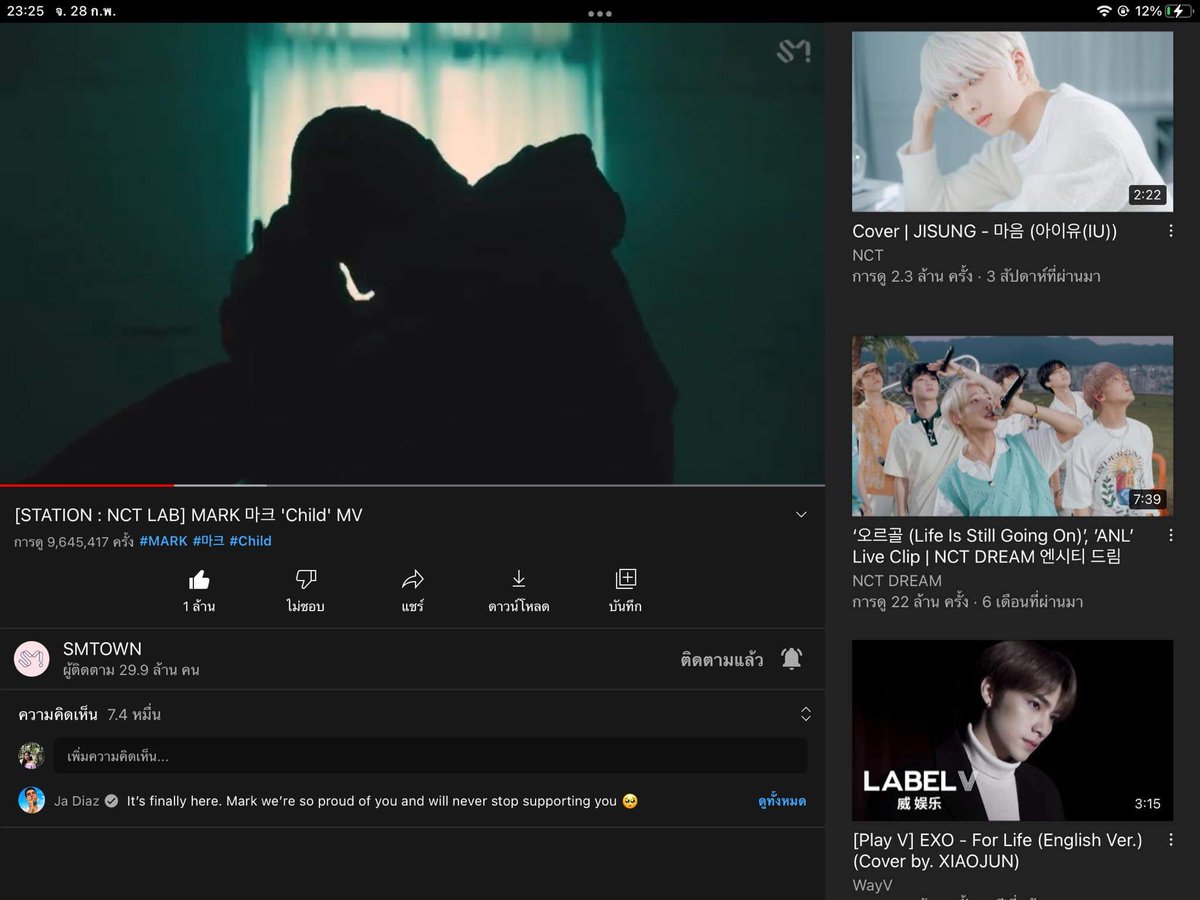Tap the subscribed button ติดตามแล้ว
Viewport: 1200px width, 900px height.
point(721,659)
